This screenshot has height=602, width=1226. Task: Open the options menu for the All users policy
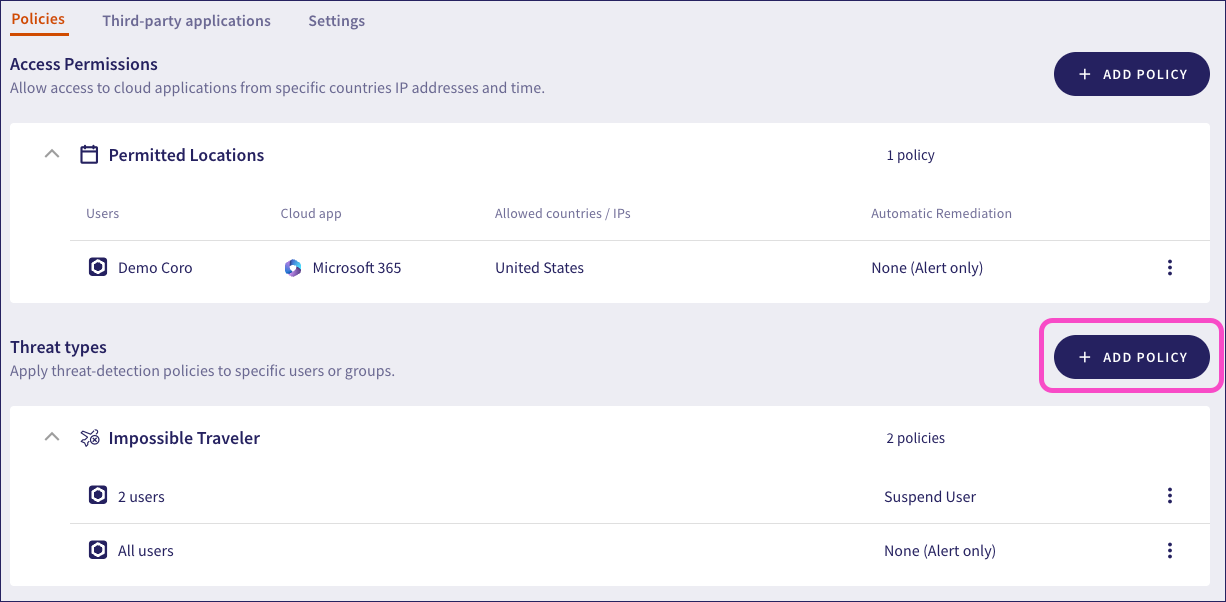click(x=1170, y=550)
